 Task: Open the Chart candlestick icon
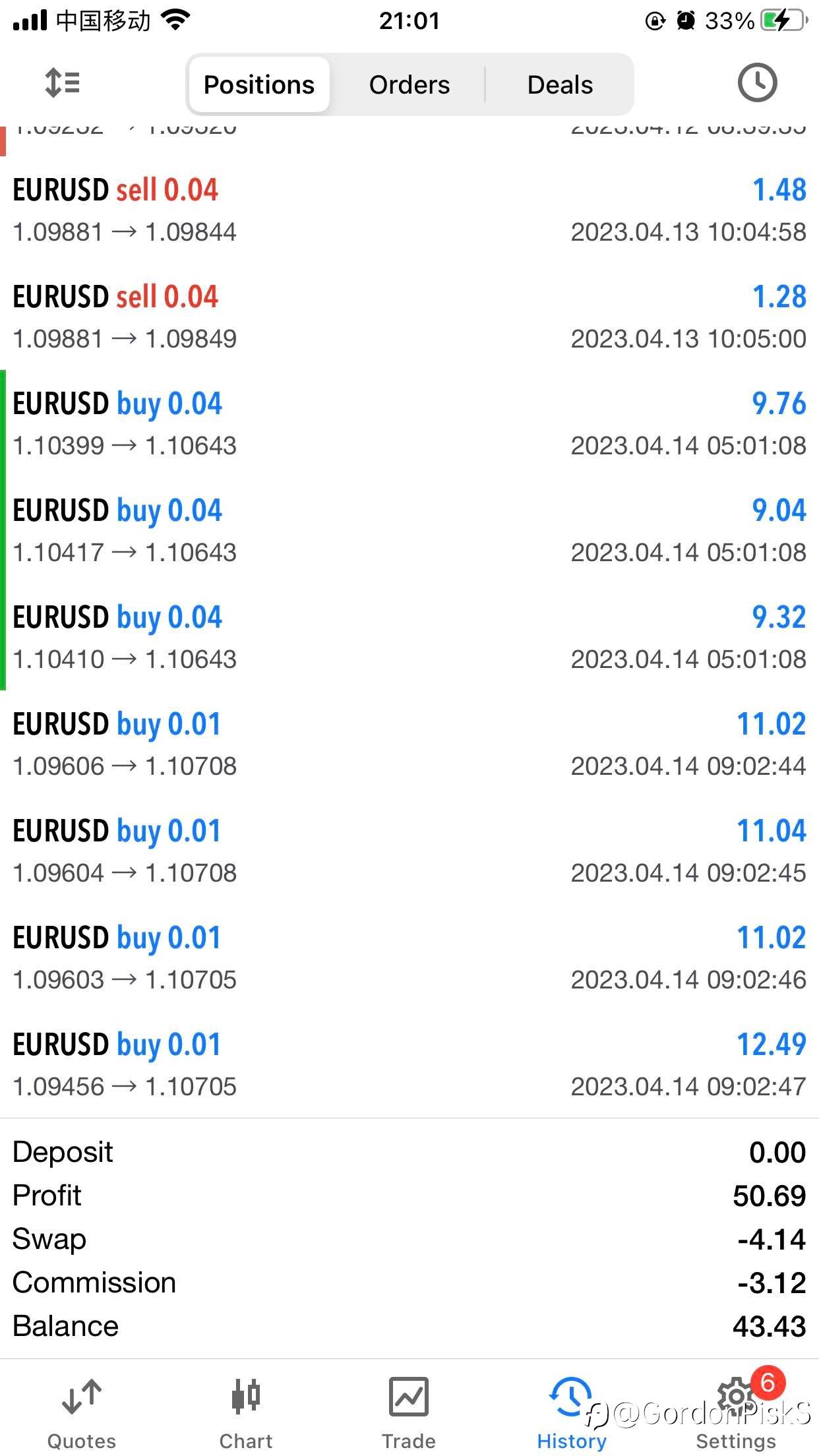click(246, 1397)
